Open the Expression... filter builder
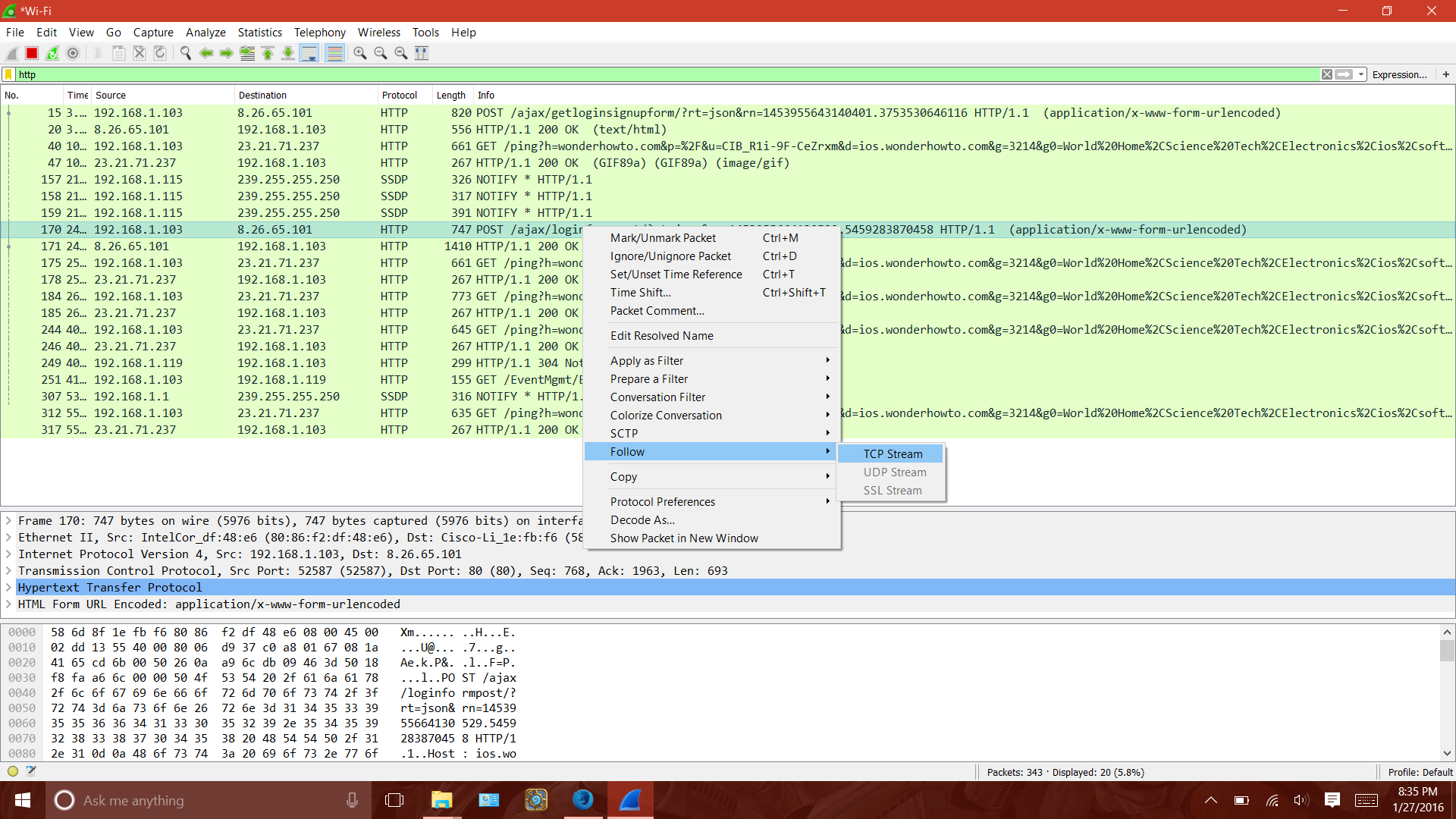Viewport: 1456px width, 819px height. (1399, 74)
